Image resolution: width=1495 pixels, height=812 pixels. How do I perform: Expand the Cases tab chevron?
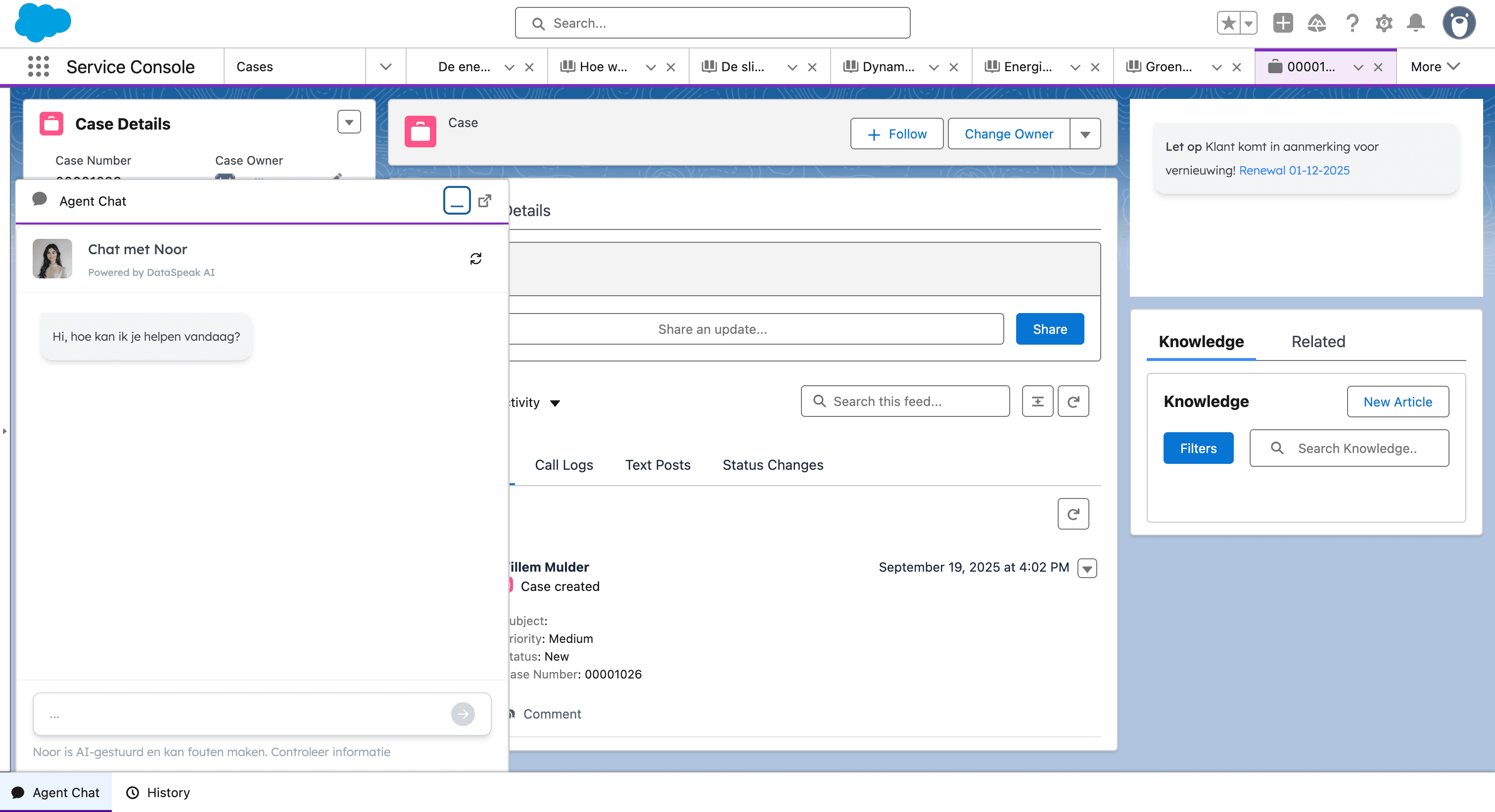pos(385,66)
